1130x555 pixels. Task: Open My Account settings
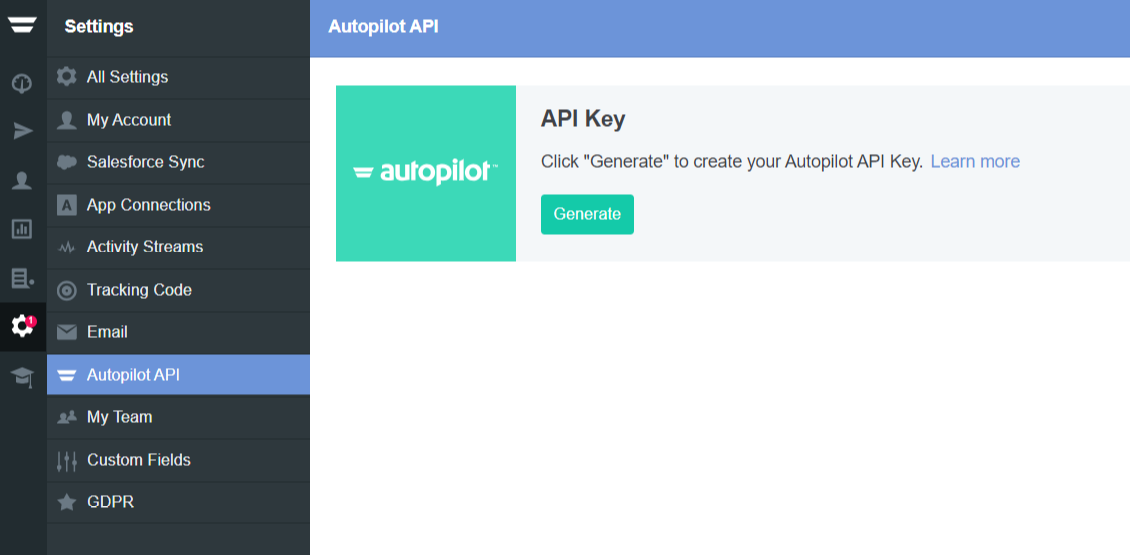pyautogui.click(x=178, y=120)
